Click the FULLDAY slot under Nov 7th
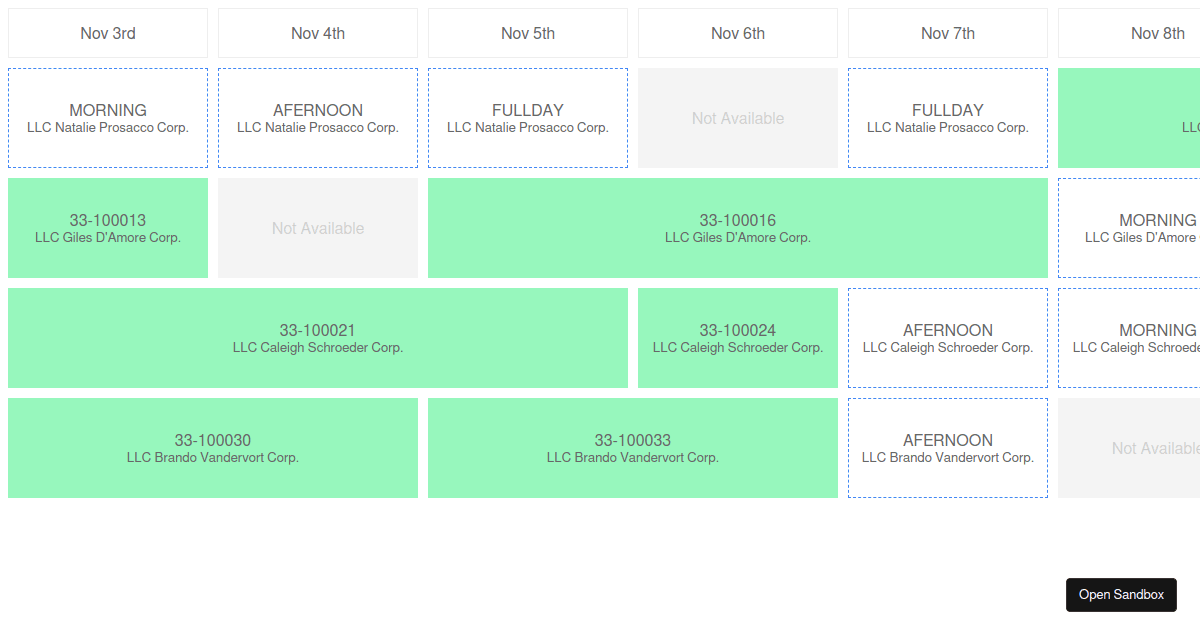This screenshot has height=630, width=1200. coord(947,117)
